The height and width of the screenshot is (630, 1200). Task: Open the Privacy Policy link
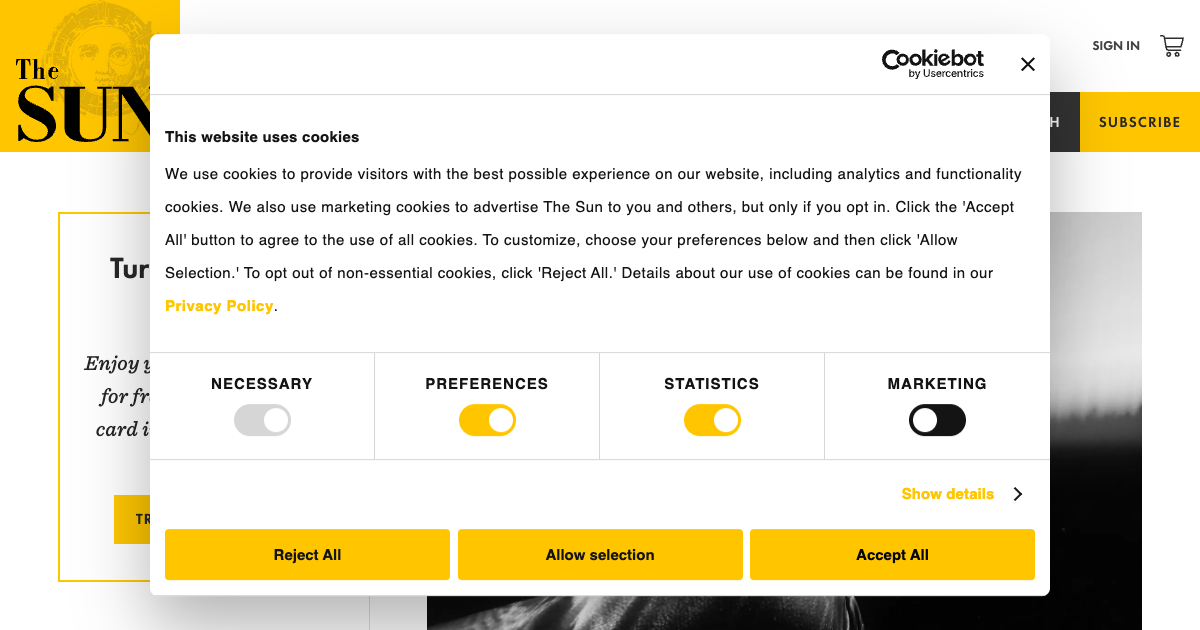[x=219, y=306]
